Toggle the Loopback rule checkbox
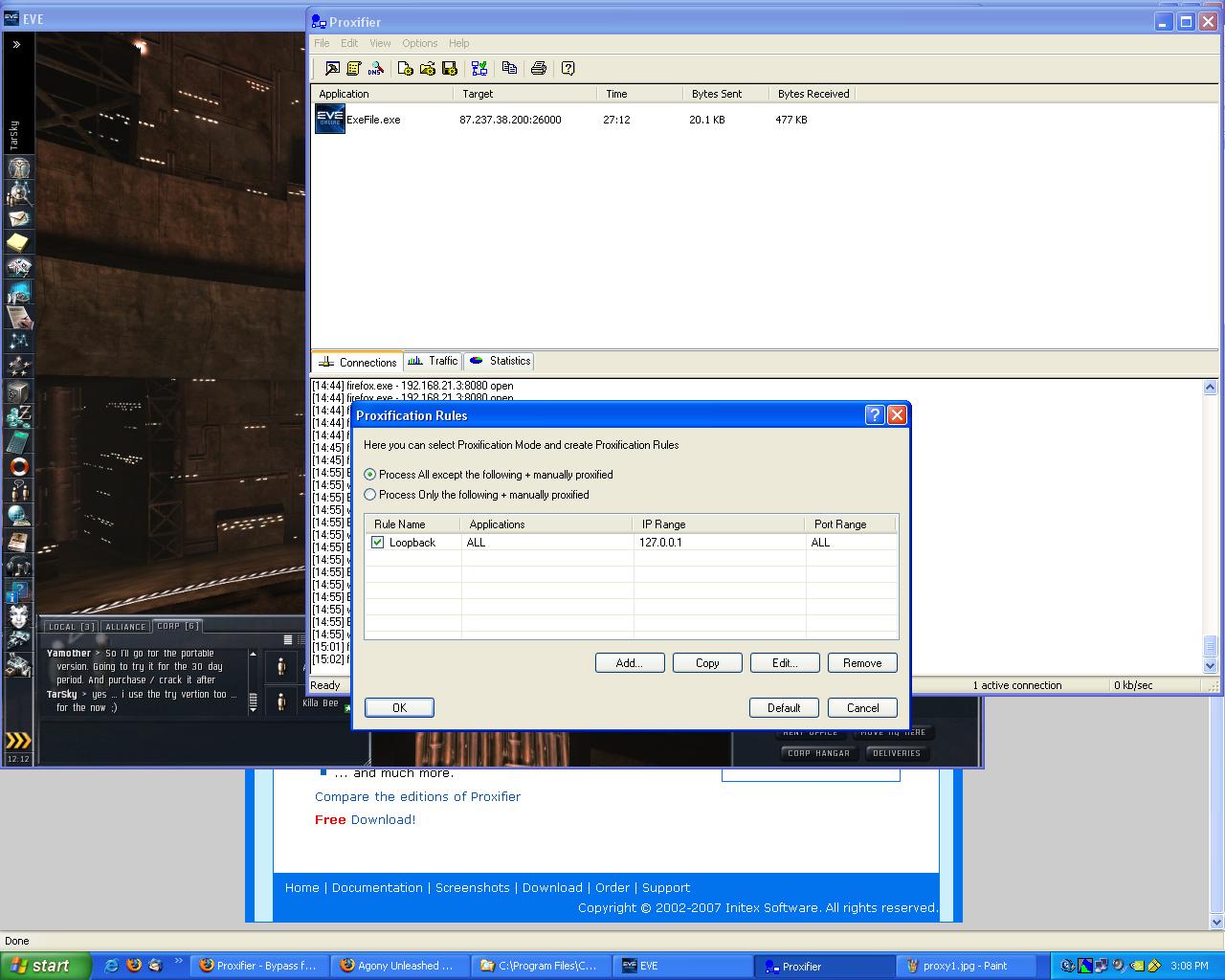1225x980 pixels. [377, 543]
